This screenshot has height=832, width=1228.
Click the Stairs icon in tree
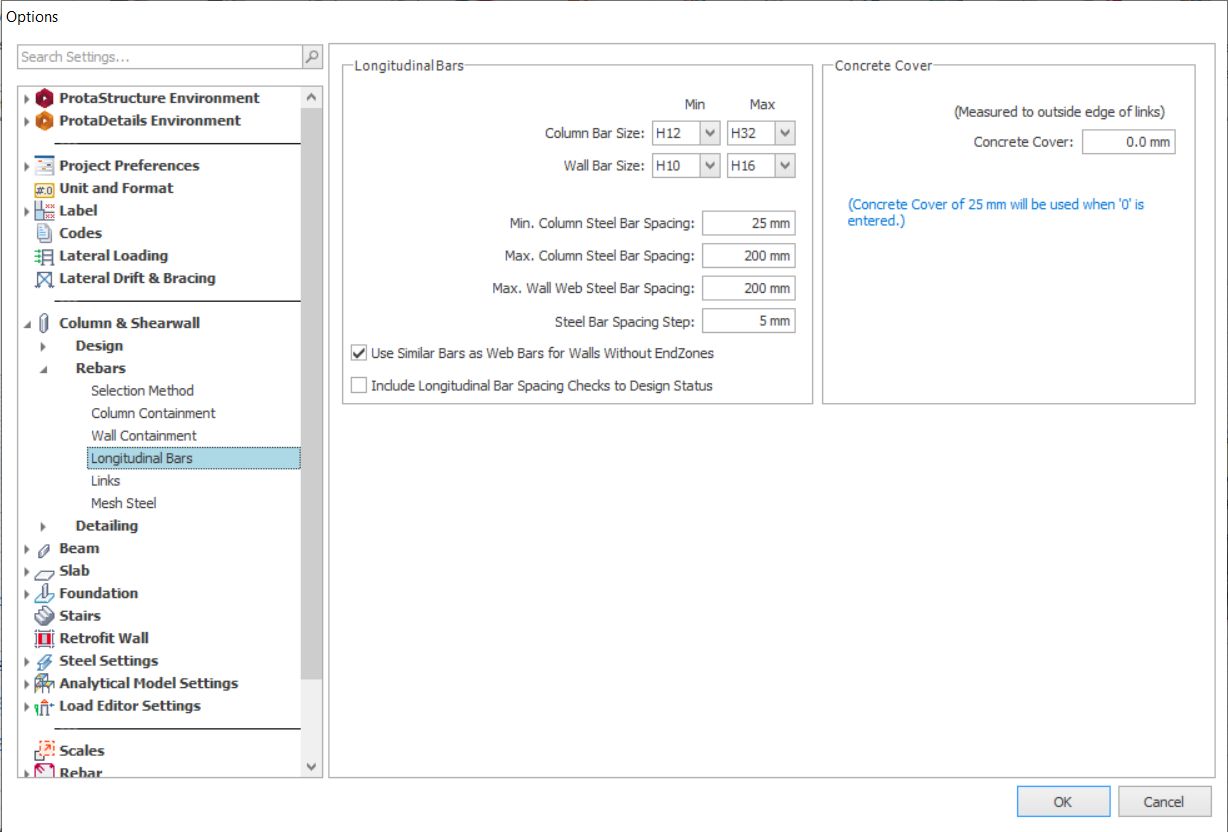click(x=44, y=616)
